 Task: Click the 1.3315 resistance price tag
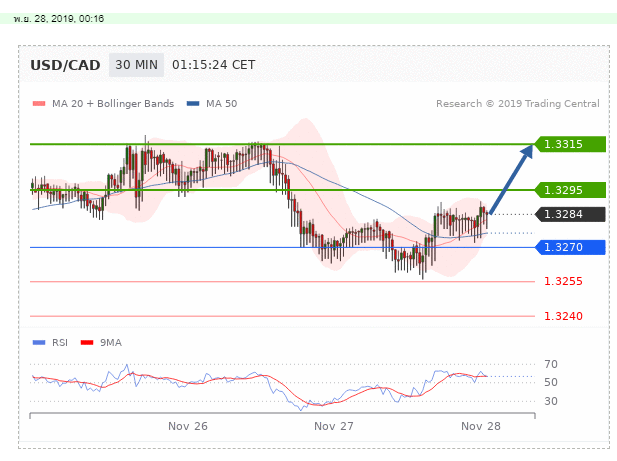click(x=570, y=144)
